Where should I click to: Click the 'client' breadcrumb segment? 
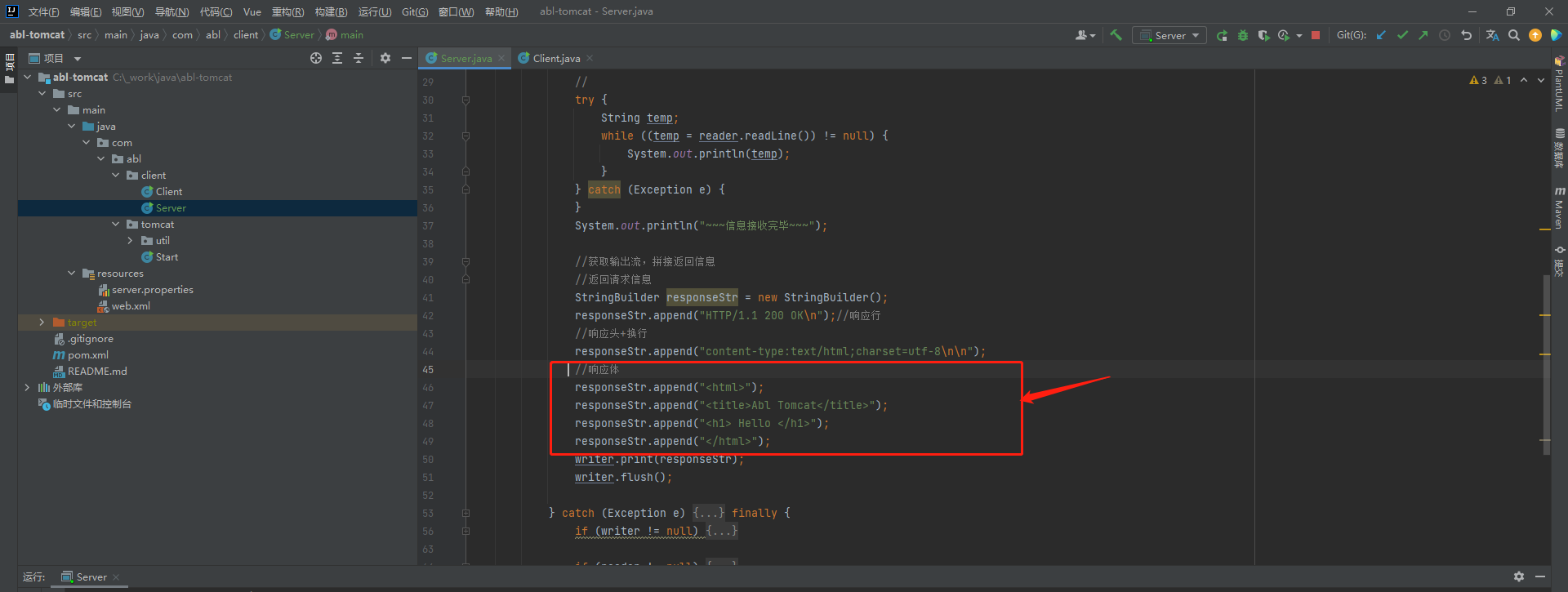tap(246, 35)
